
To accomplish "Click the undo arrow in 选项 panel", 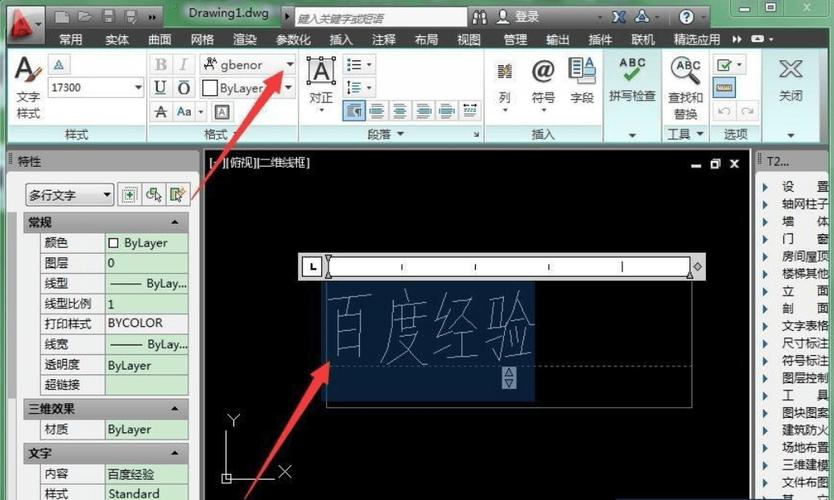I will point(724,111).
